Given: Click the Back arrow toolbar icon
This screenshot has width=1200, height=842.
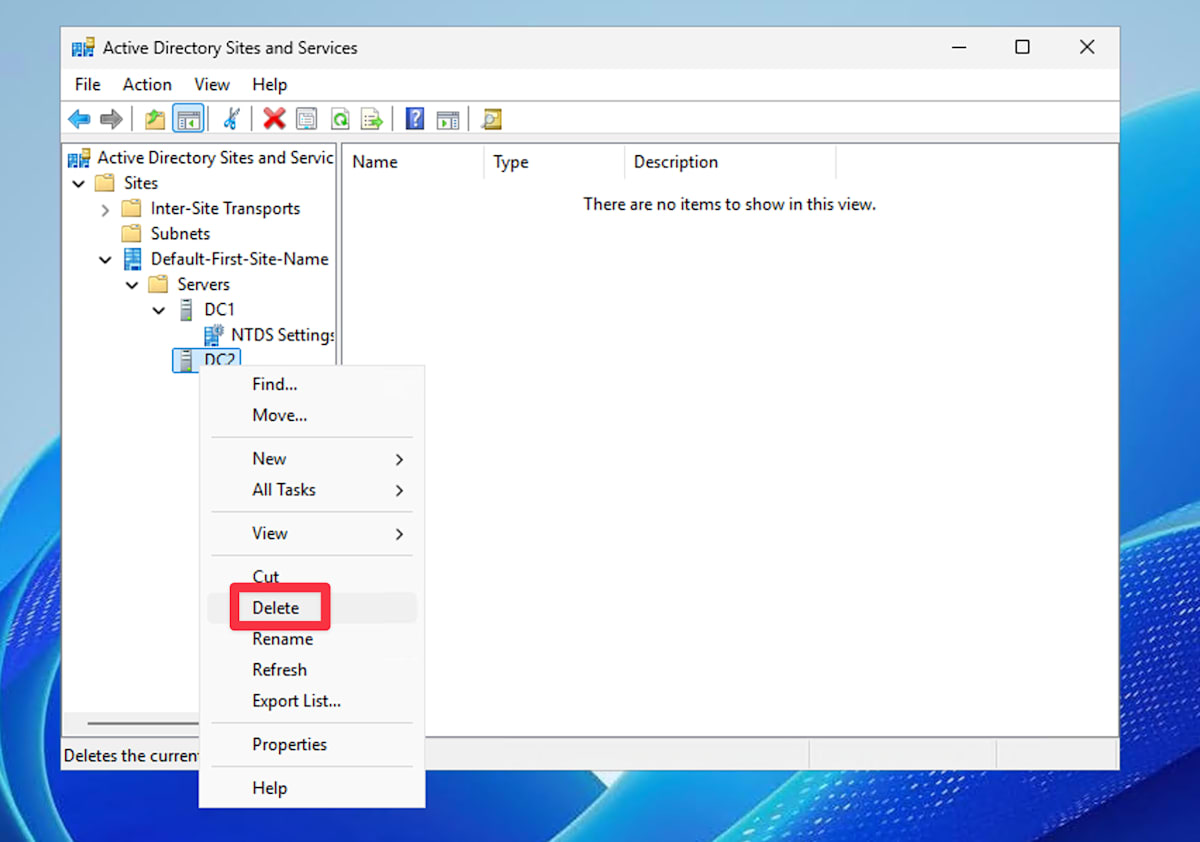Looking at the screenshot, I should click(x=79, y=119).
